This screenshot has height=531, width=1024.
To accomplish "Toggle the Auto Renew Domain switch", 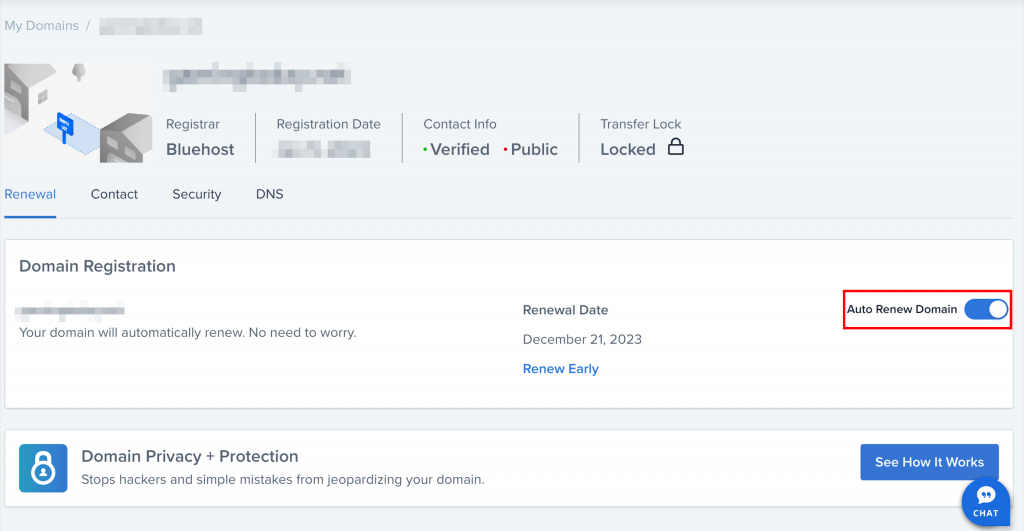I will click(986, 310).
